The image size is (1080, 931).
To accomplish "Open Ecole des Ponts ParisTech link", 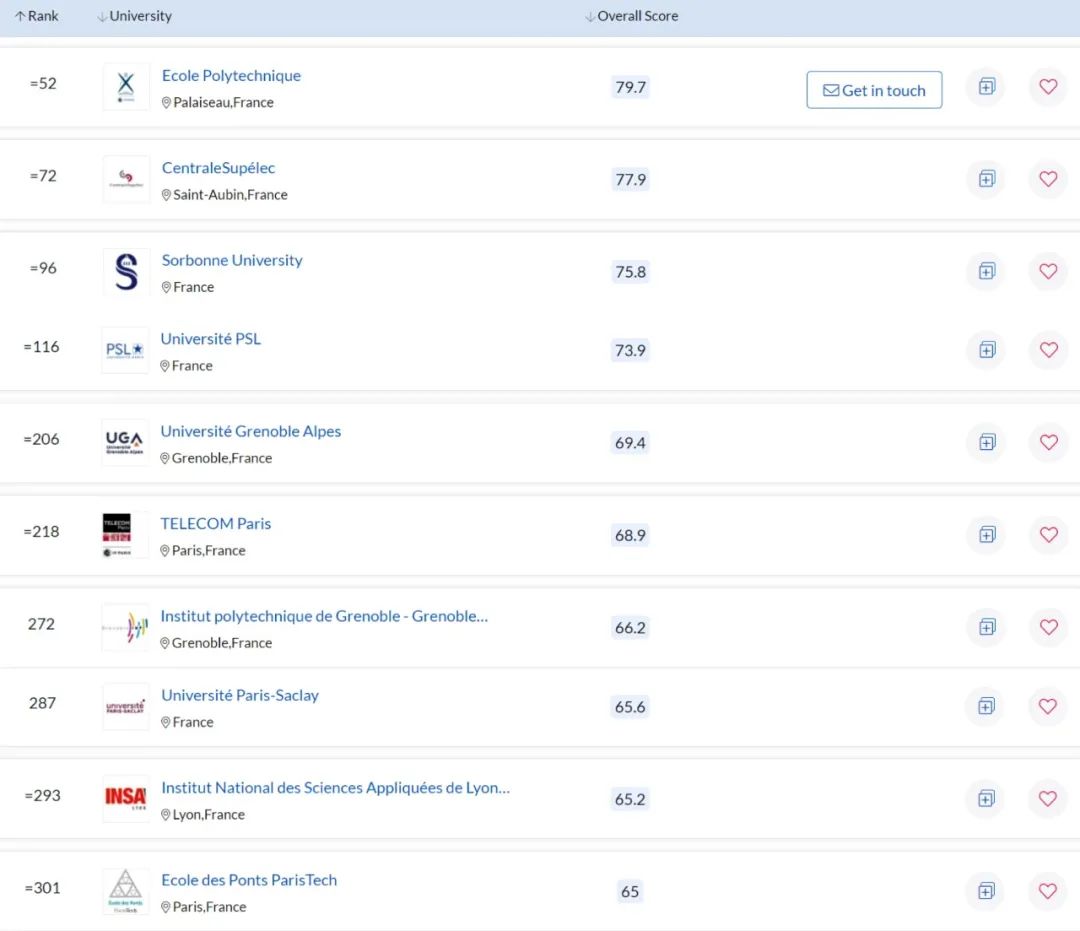I will [x=249, y=880].
